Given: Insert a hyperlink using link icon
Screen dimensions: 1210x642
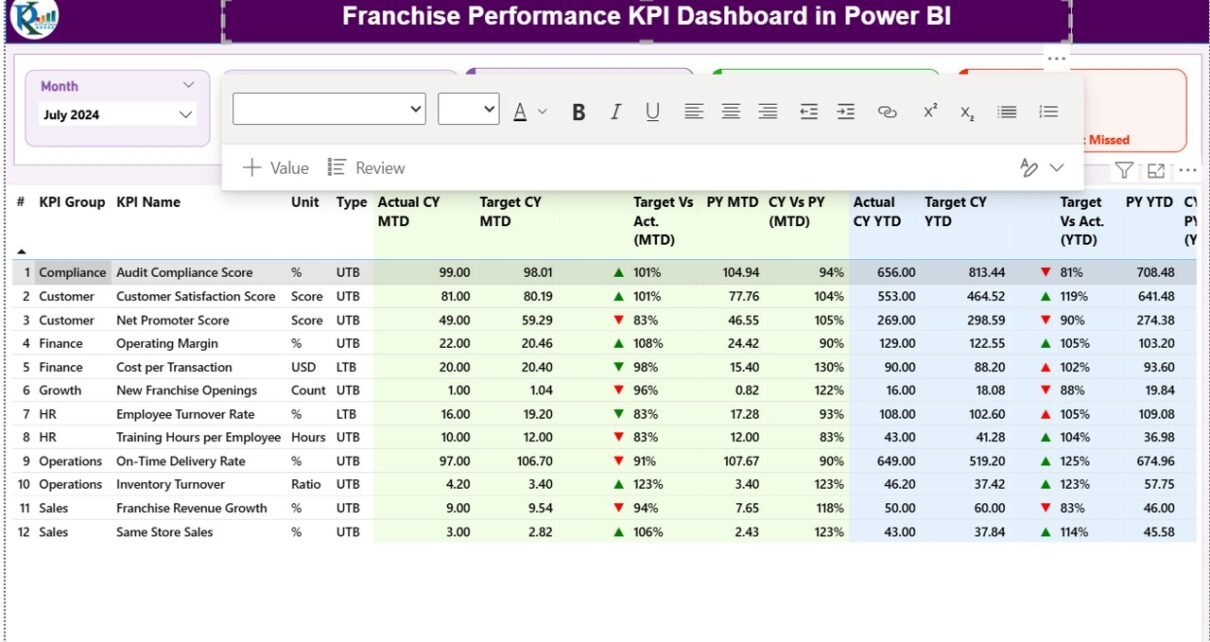Looking at the screenshot, I should pyautogui.click(x=887, y=112).
